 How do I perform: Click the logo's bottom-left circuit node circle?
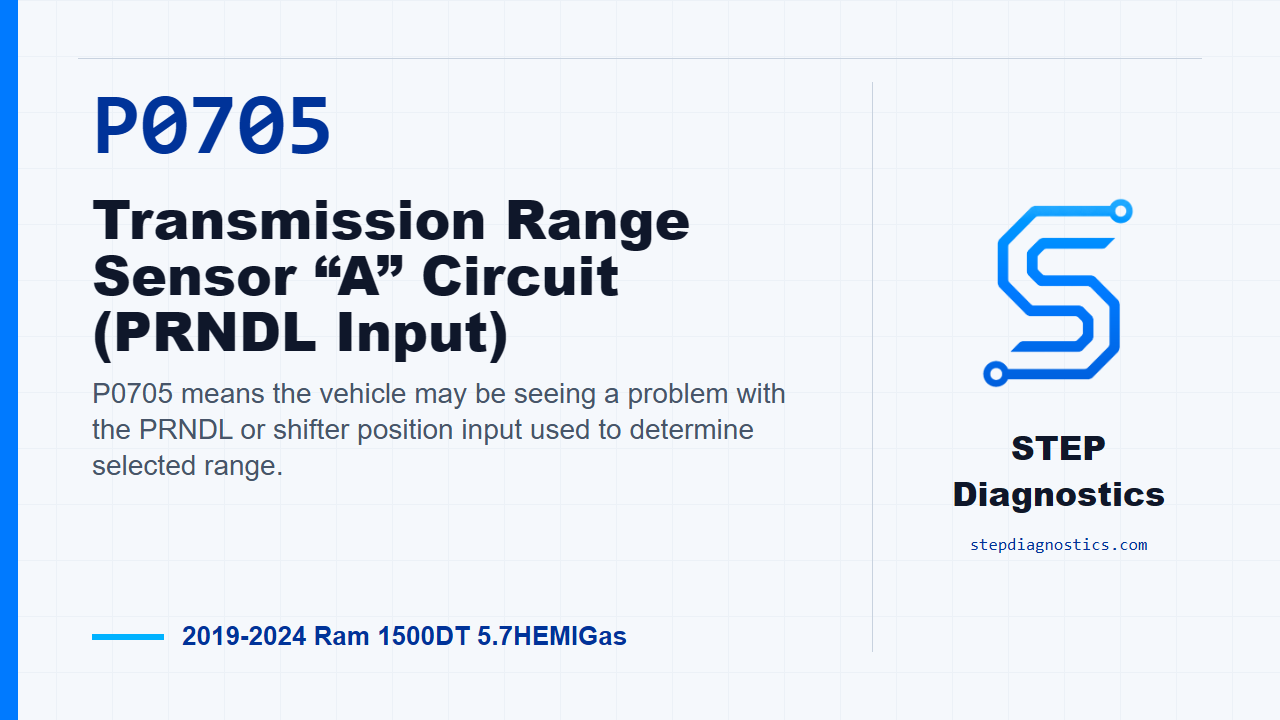(x=994, y=375)
